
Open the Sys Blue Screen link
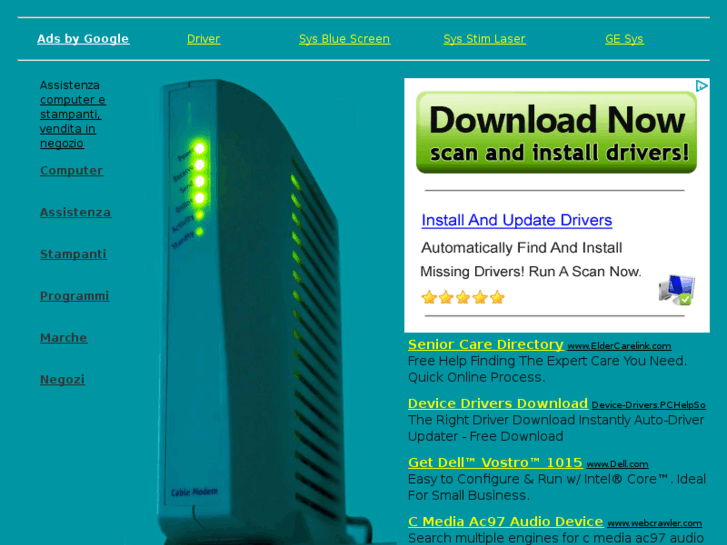coord(344,39)
